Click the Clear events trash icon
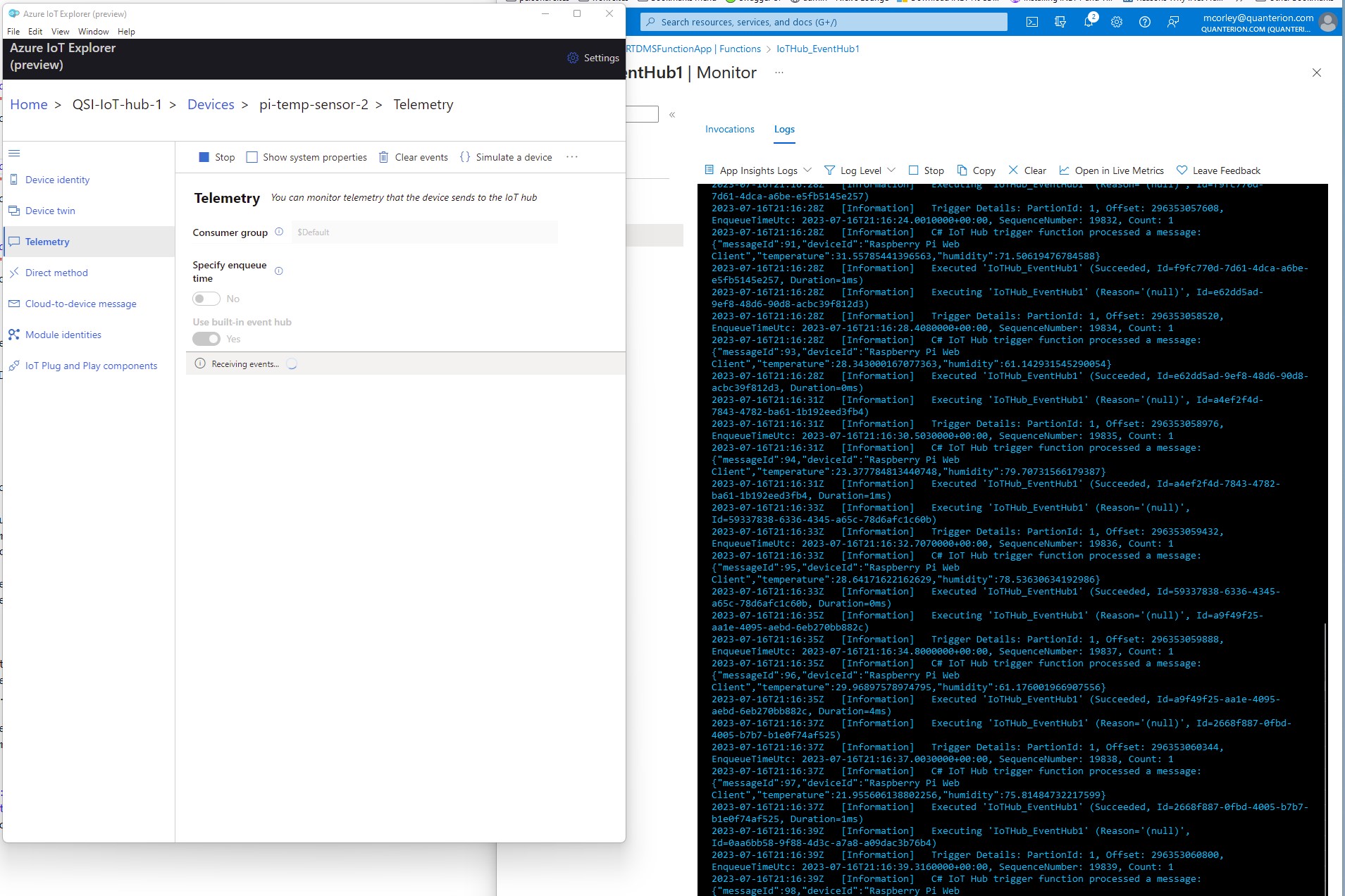This screenshot has height=896, width=1345. point(383,157)
